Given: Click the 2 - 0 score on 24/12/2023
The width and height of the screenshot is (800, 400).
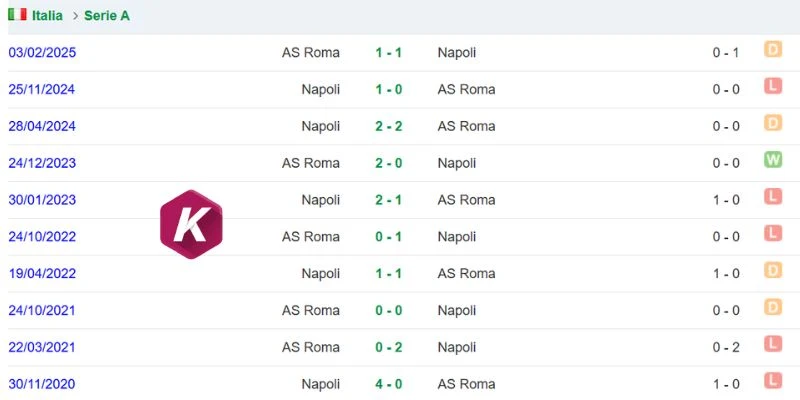Looking at the screenshot, I should tap(389, 163).
